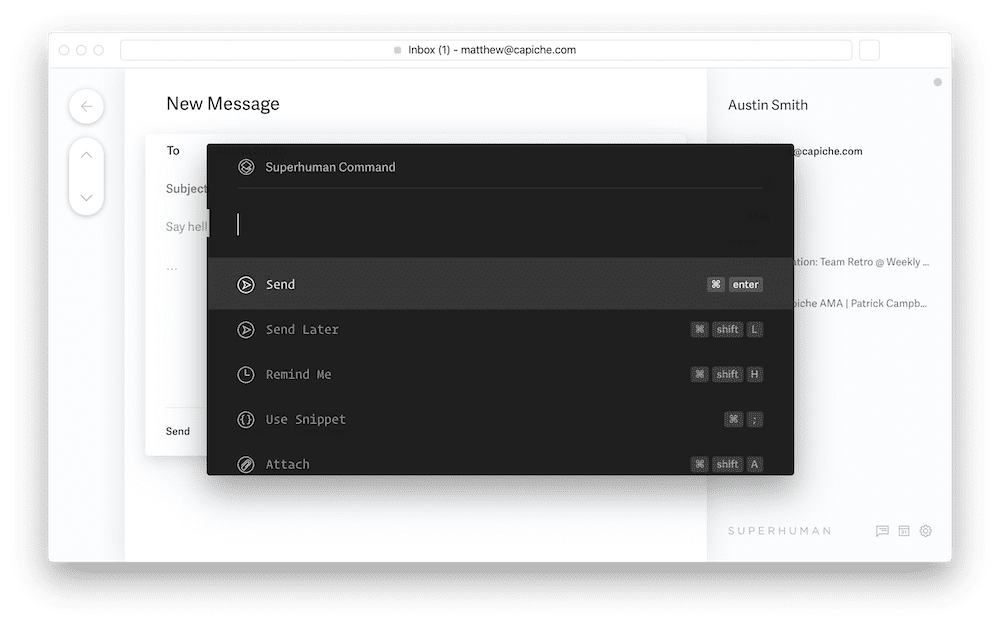Click the Attach paperclip icon
Viewport: 1000px width, 626px height.
[245, 464]
